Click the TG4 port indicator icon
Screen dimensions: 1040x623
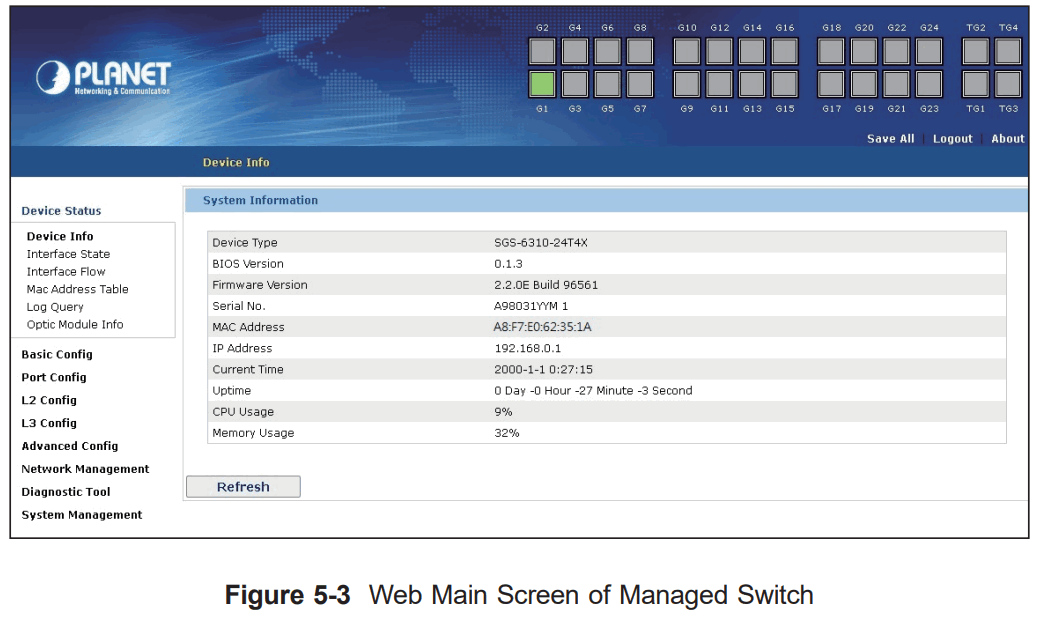(x=1008, y=50)
